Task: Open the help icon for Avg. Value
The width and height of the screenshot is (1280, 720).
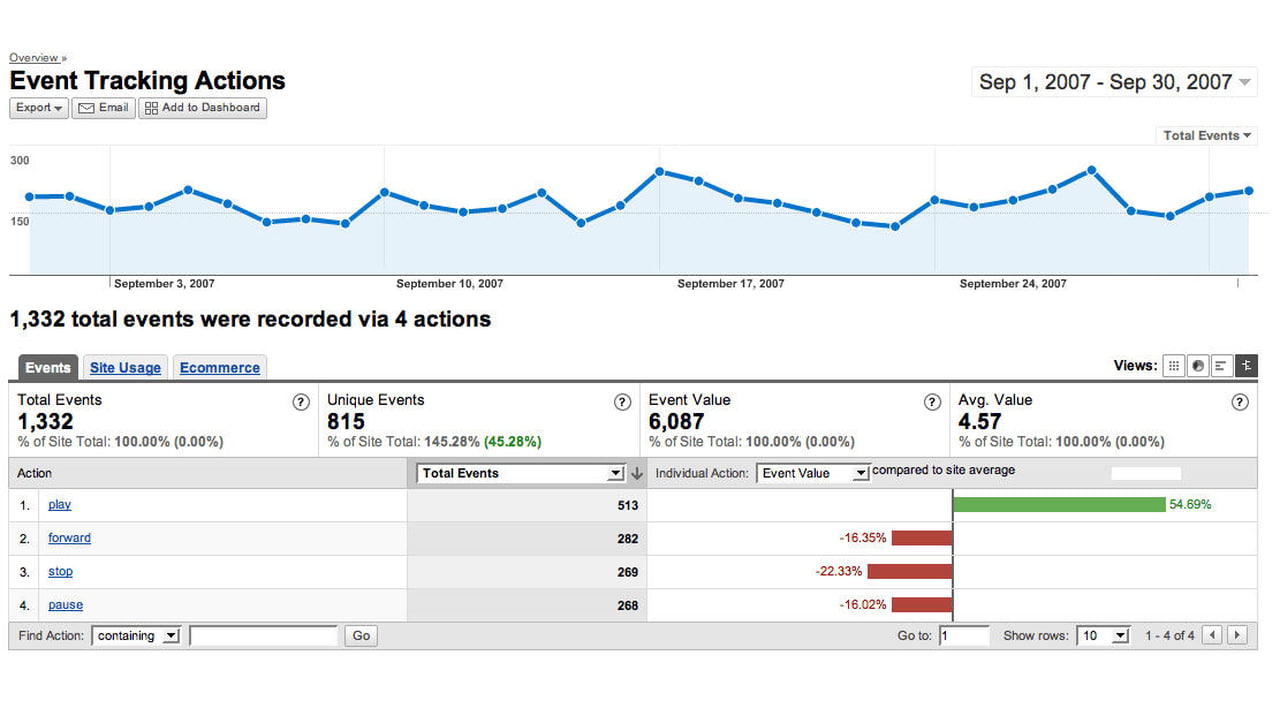Action: [1240, 402]
